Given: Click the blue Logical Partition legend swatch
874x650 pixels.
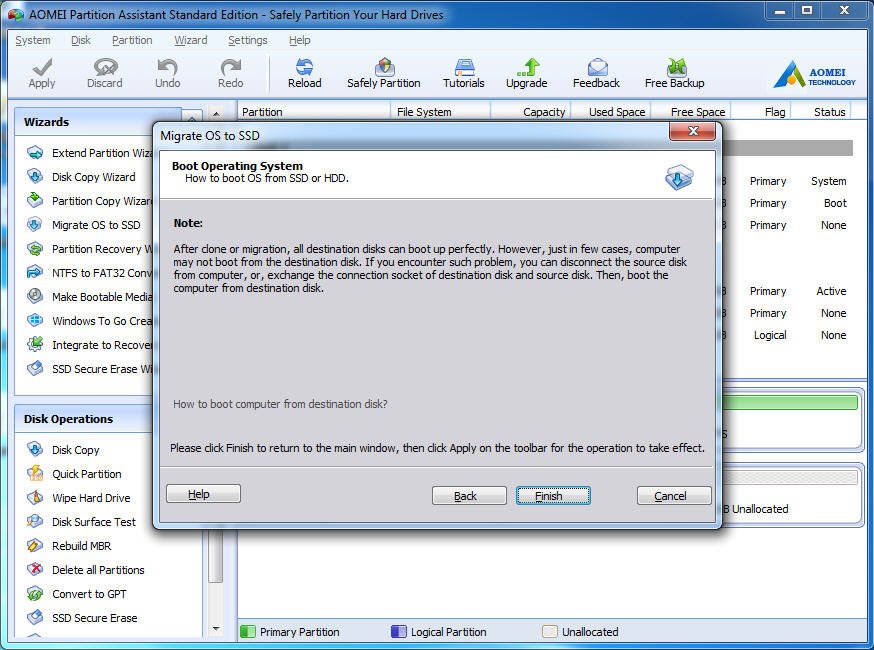Looking at the screenshot, I should pos(399,632).
